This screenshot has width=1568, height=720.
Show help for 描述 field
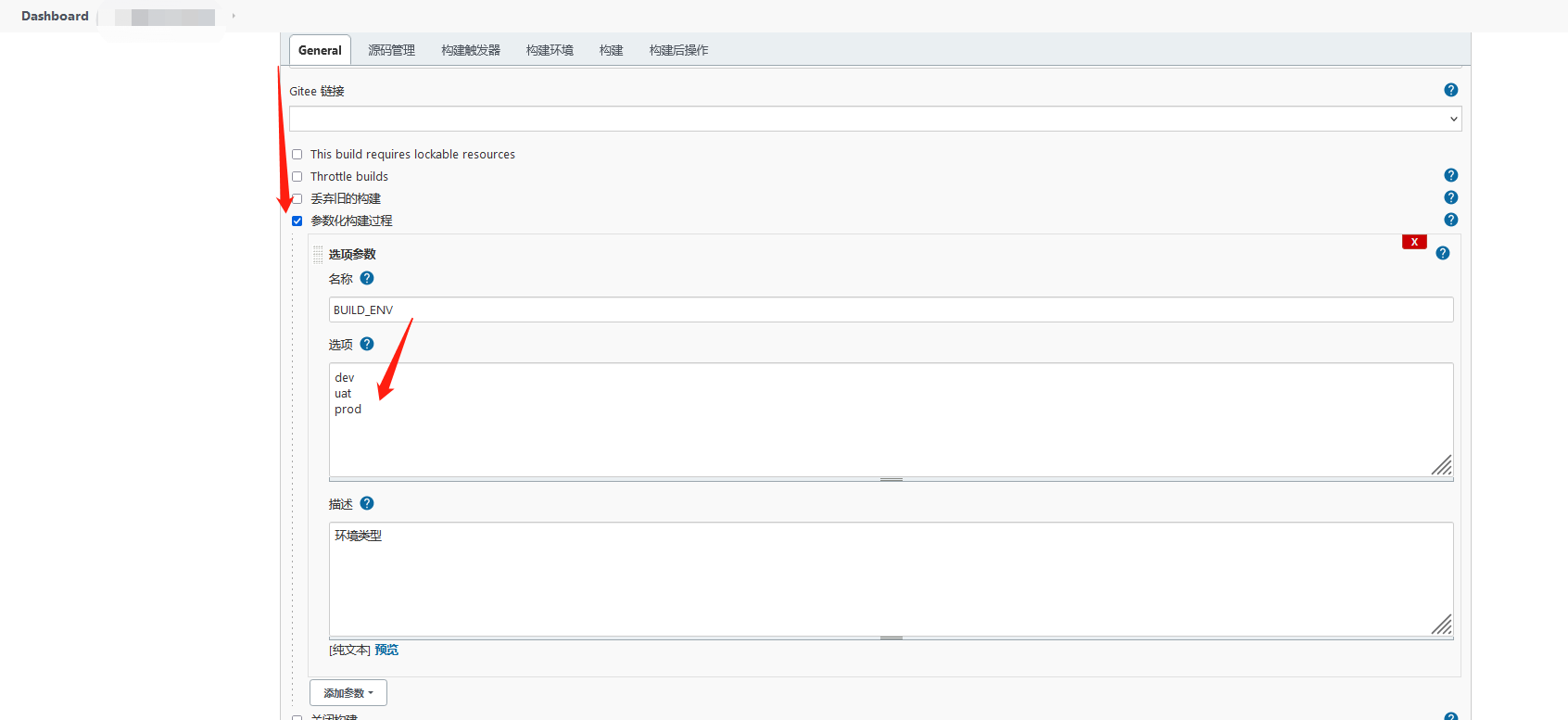point(367,503)
